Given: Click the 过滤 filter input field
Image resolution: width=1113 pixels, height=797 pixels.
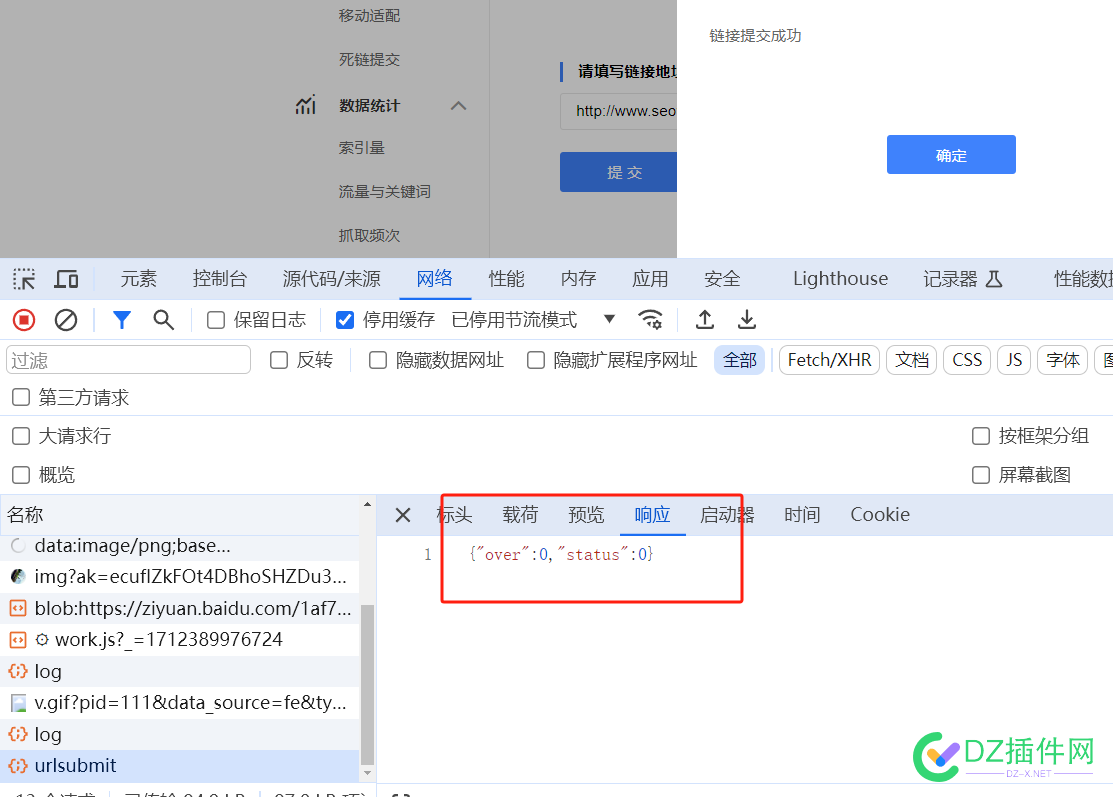Looking at the screenshot, I should (128, 360).
